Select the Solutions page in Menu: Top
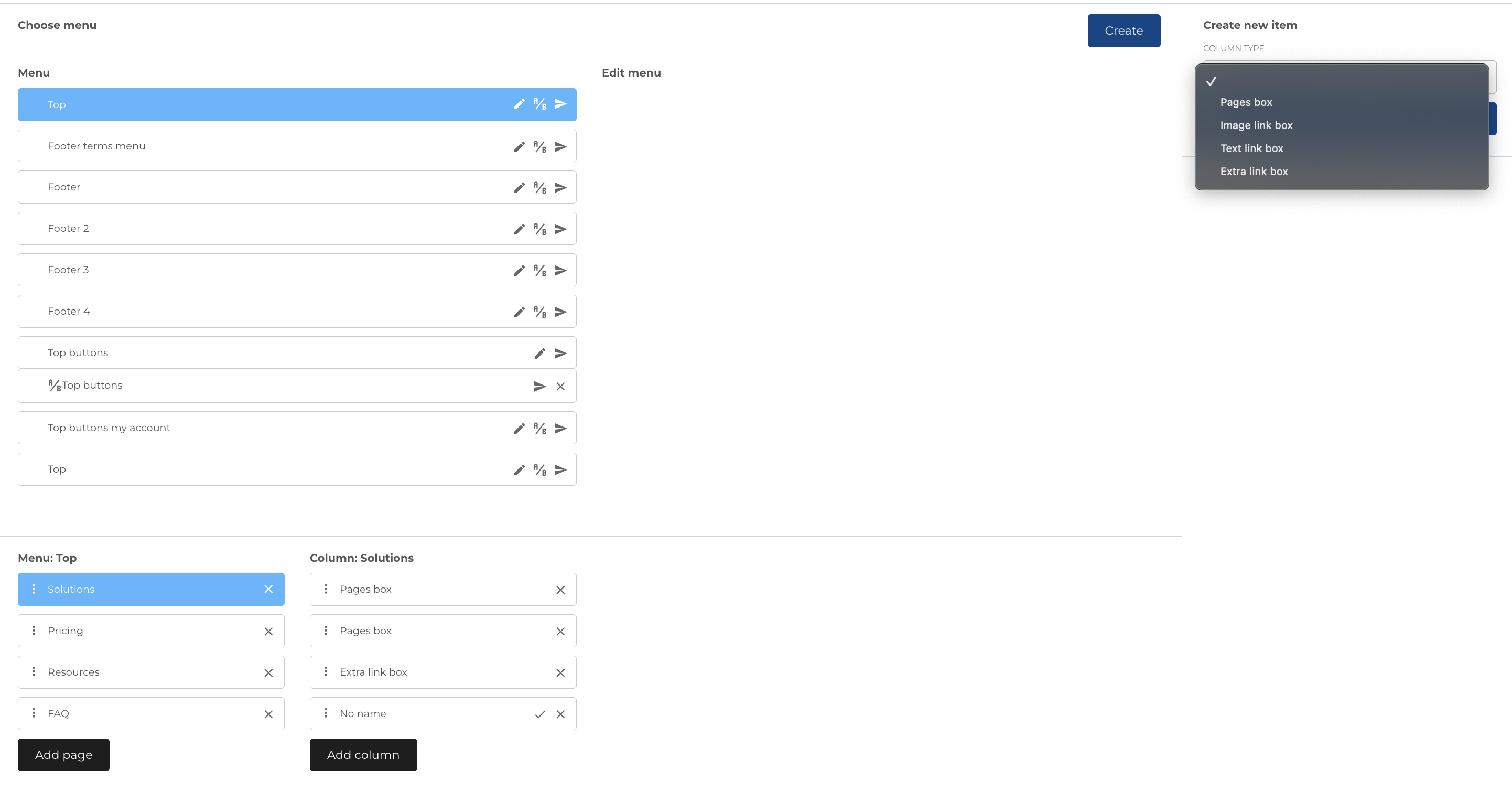 coord(117,589)
